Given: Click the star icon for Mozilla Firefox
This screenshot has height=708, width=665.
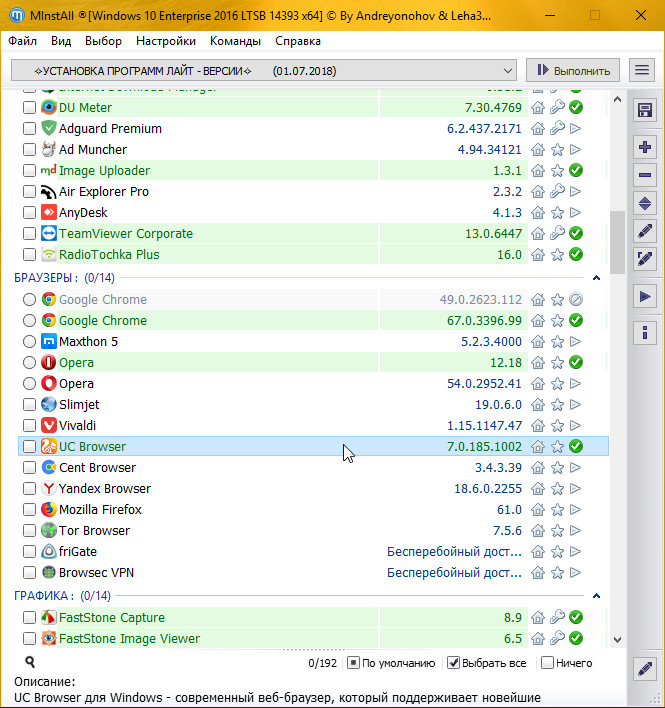Looking at the screenshot, I should tap(557, 509).
